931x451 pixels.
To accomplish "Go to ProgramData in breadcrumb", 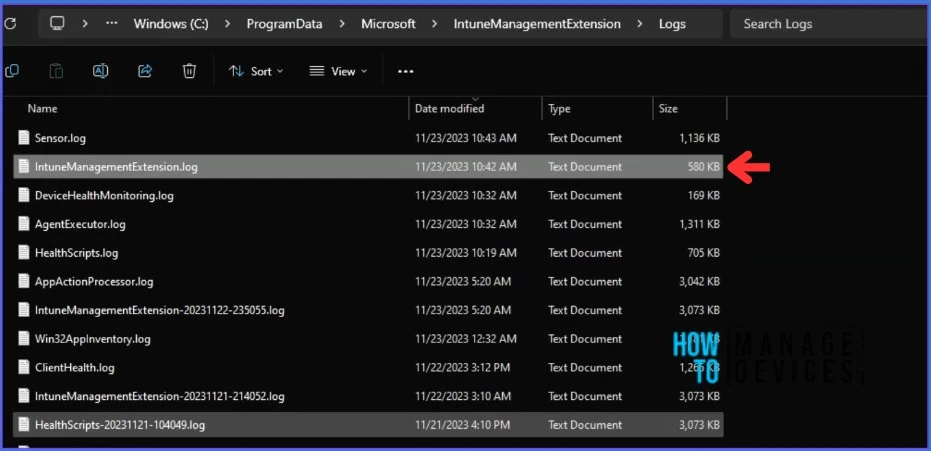I will tap(284, 24).
